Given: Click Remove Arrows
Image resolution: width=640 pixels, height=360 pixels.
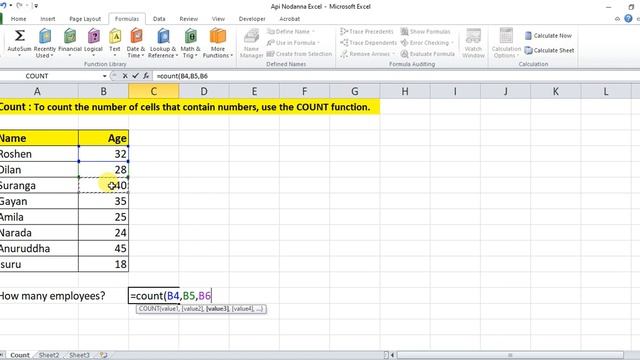Looking at the screenshot, I should pos(367,54).
